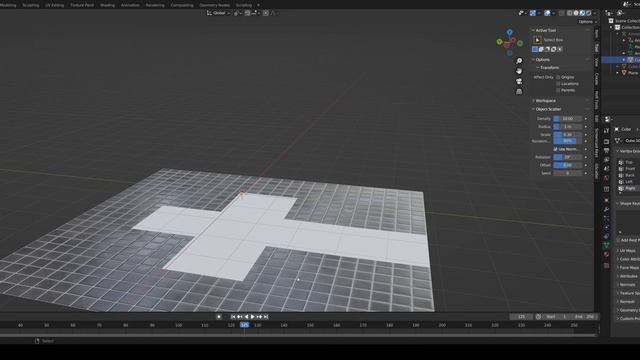
Task: Switch to wireframe viewport shading
Action: [x=570, y=13]
